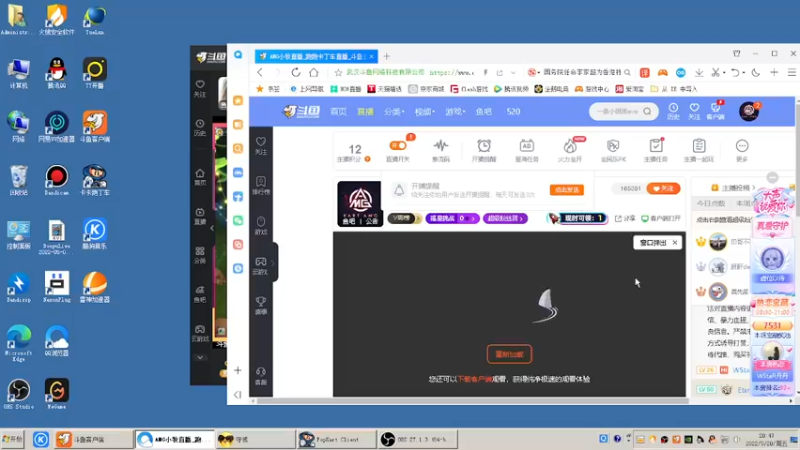Screen dimensions: 800x450
Task: Click the reload button in video player
Action: point(509,354)
